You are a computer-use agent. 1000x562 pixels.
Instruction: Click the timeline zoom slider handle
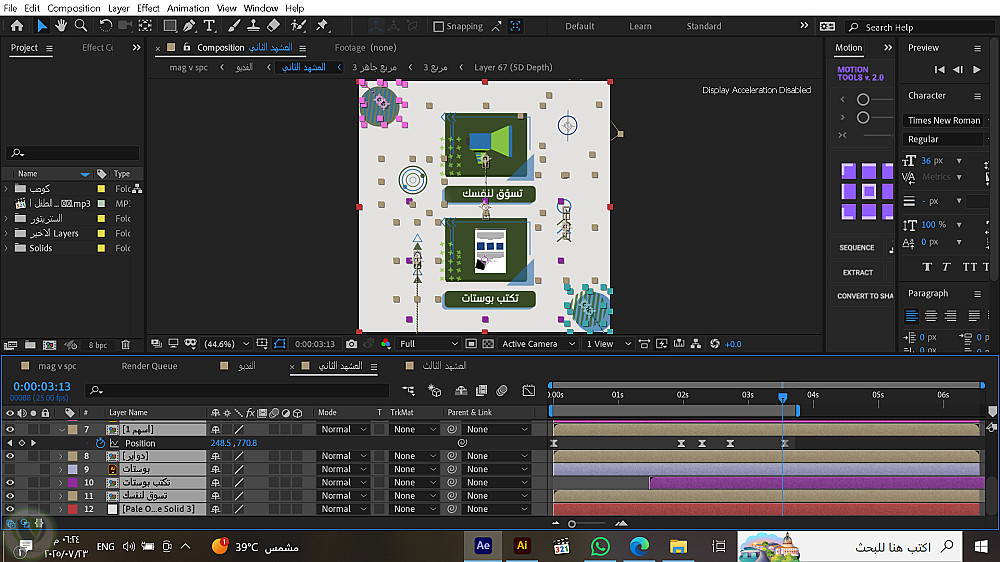tap(572, 523)
